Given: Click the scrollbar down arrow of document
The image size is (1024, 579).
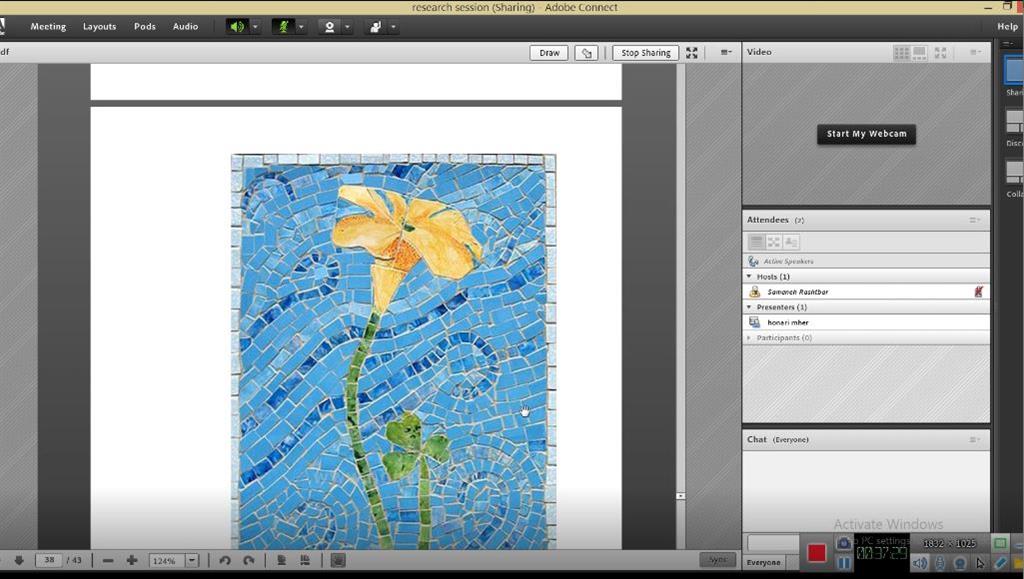Looking at the screenshot, I should click(680, 496).
